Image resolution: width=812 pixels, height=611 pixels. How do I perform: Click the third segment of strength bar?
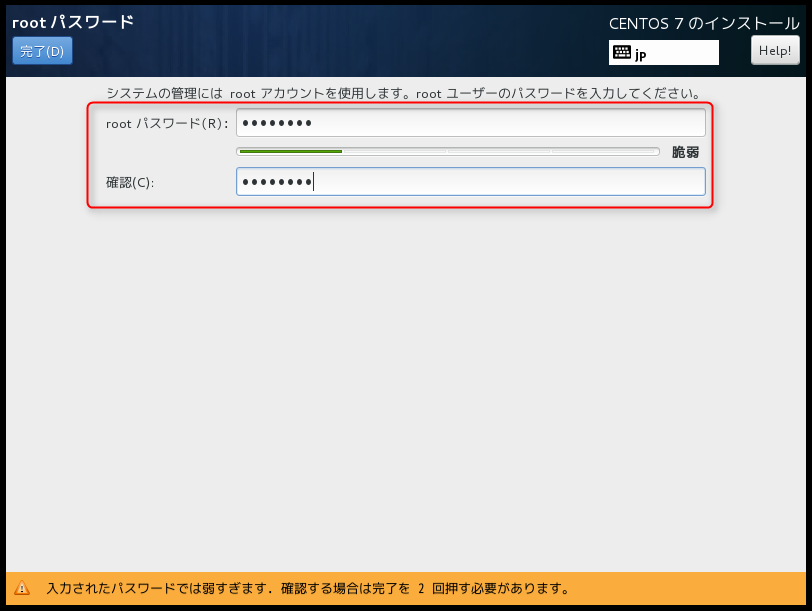[x=500, y=152]
